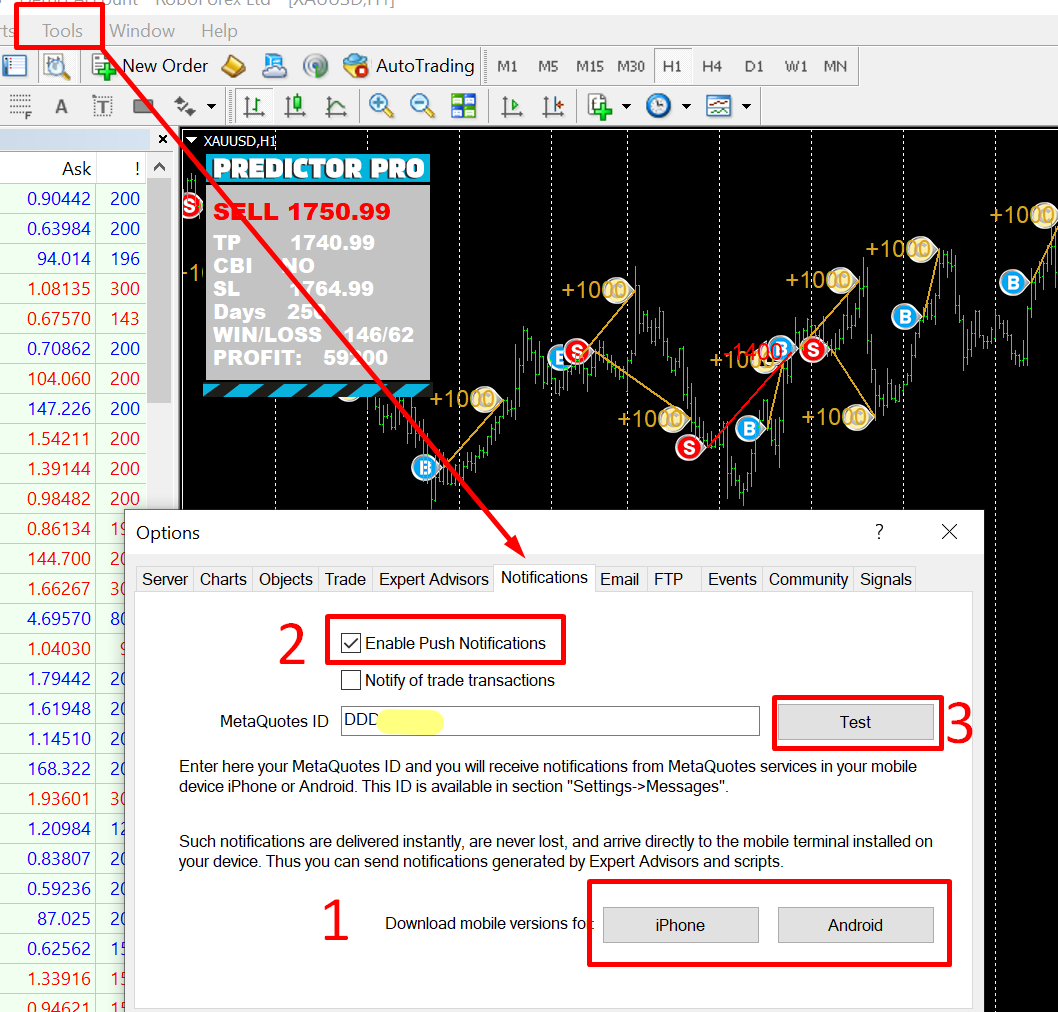Click the periodicity clock icon

[x=659, y=106]
